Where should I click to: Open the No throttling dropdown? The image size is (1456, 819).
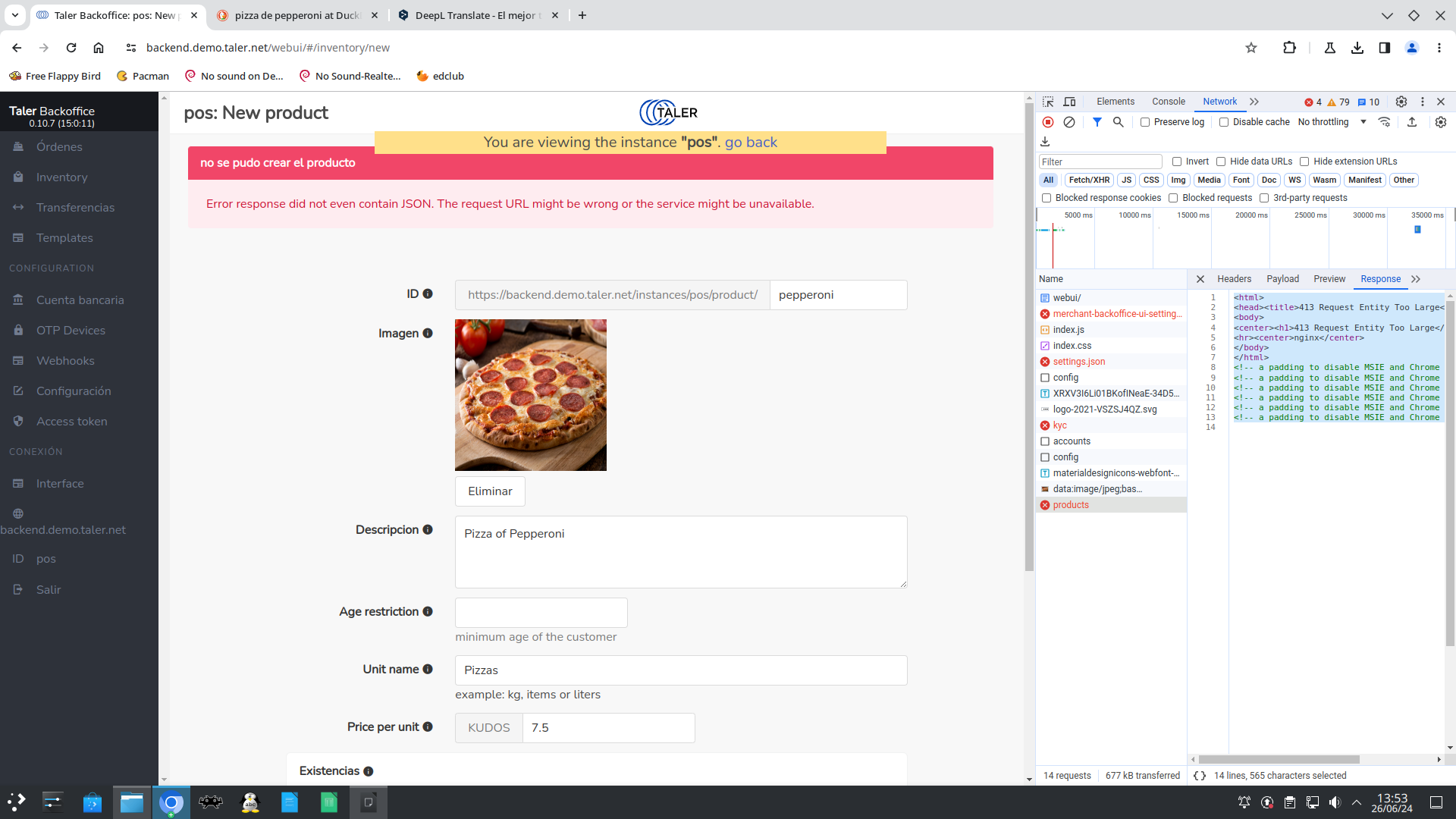click(x=1332, y=122)
